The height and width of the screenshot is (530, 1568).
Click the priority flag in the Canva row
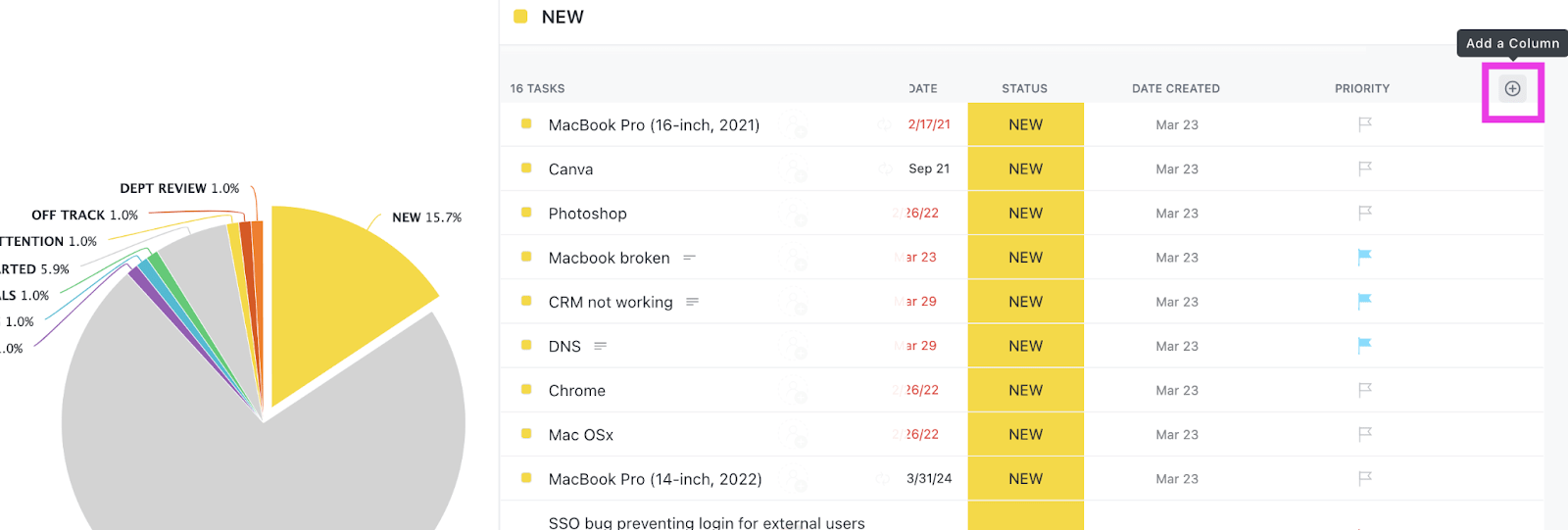point(1364,169)
